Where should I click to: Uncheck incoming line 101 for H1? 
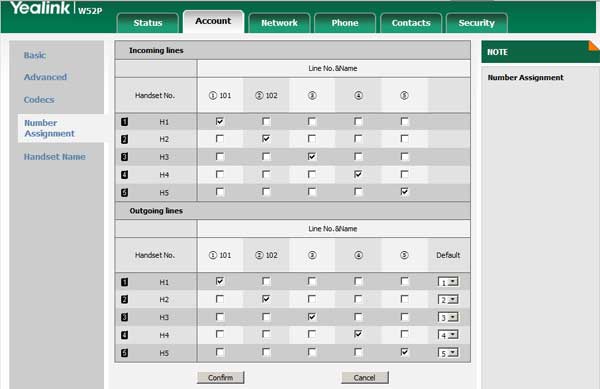(x=220, y=121)
